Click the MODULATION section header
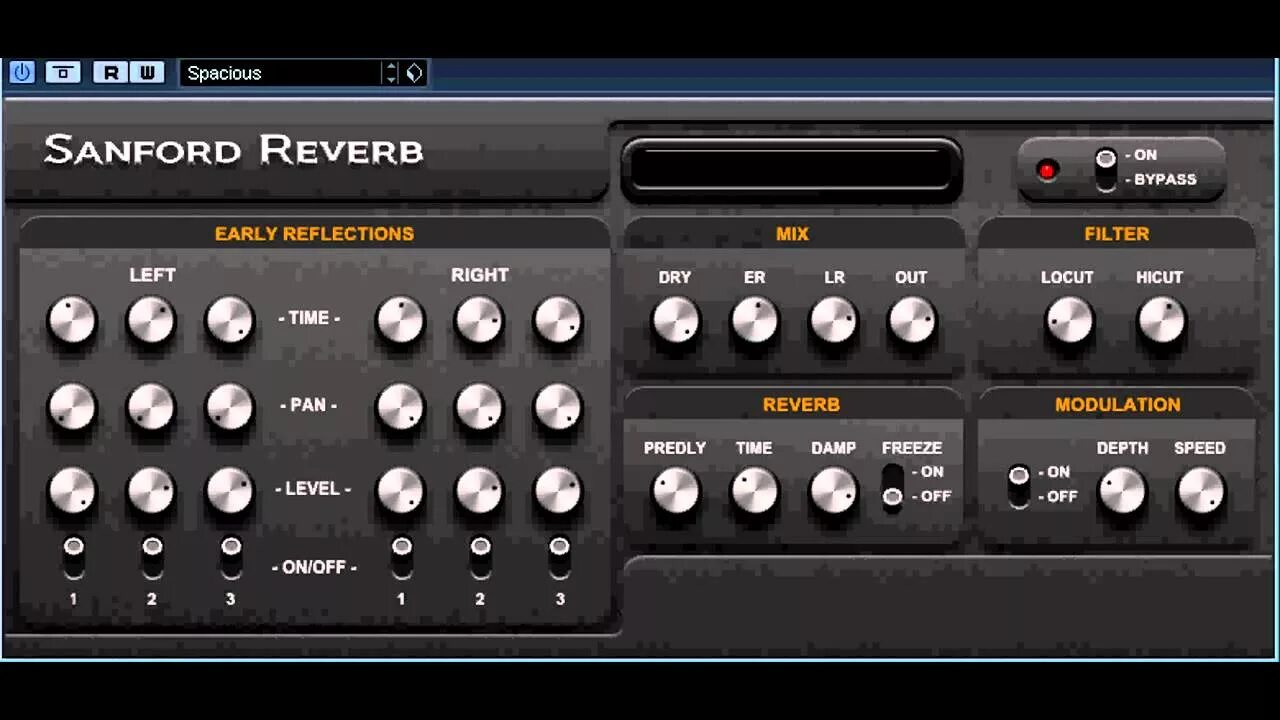The image size is (1280, 720). (x=1118, y=405)
